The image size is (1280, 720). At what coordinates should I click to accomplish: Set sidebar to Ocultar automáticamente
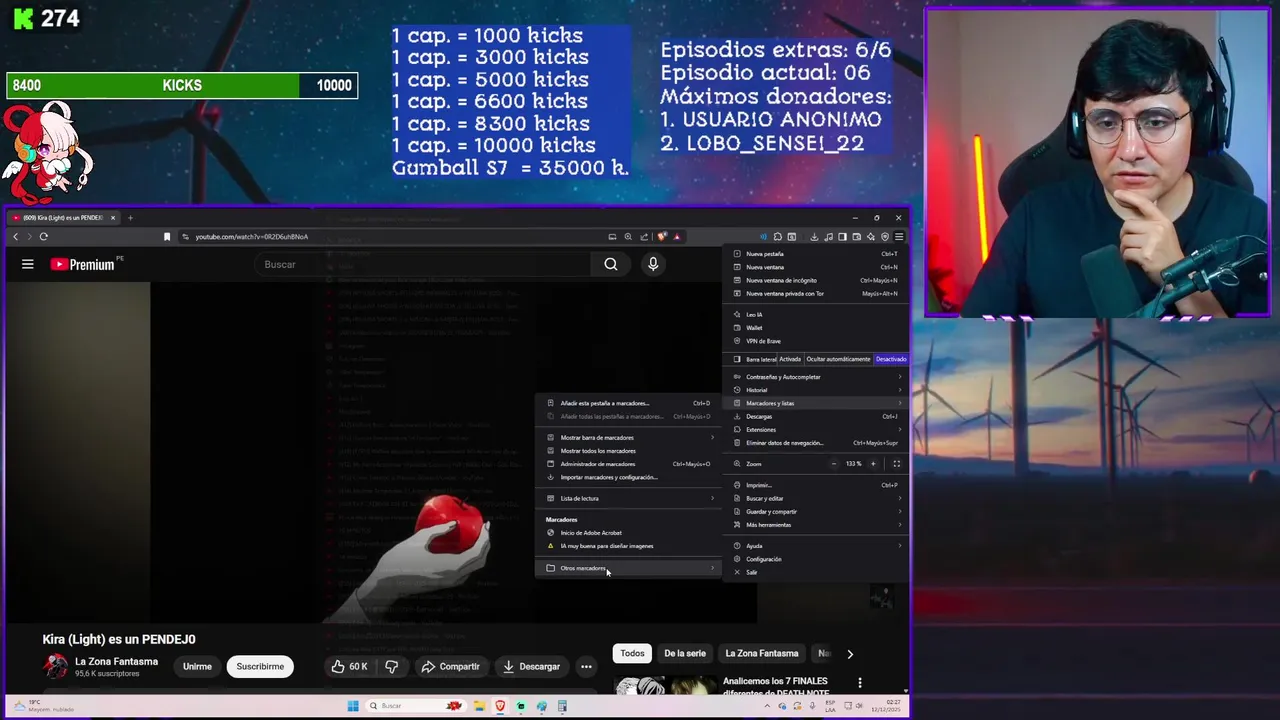[x=838, y=359]
